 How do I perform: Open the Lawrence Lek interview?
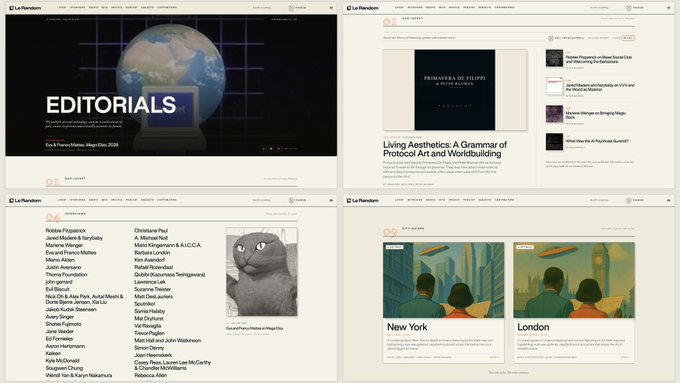pyautogui.click(x=150, y=282)
